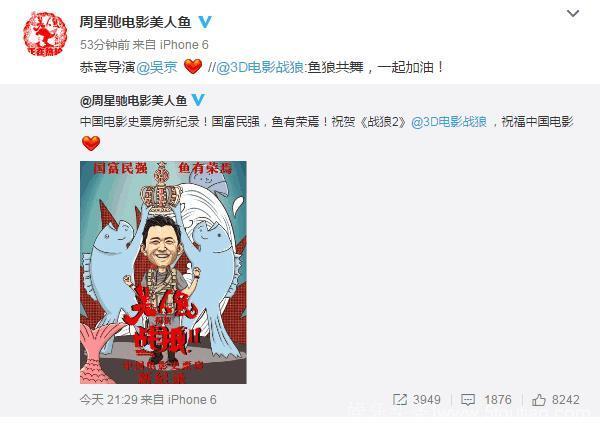Click the top post's 来自 iPhone 6 source

170,45
